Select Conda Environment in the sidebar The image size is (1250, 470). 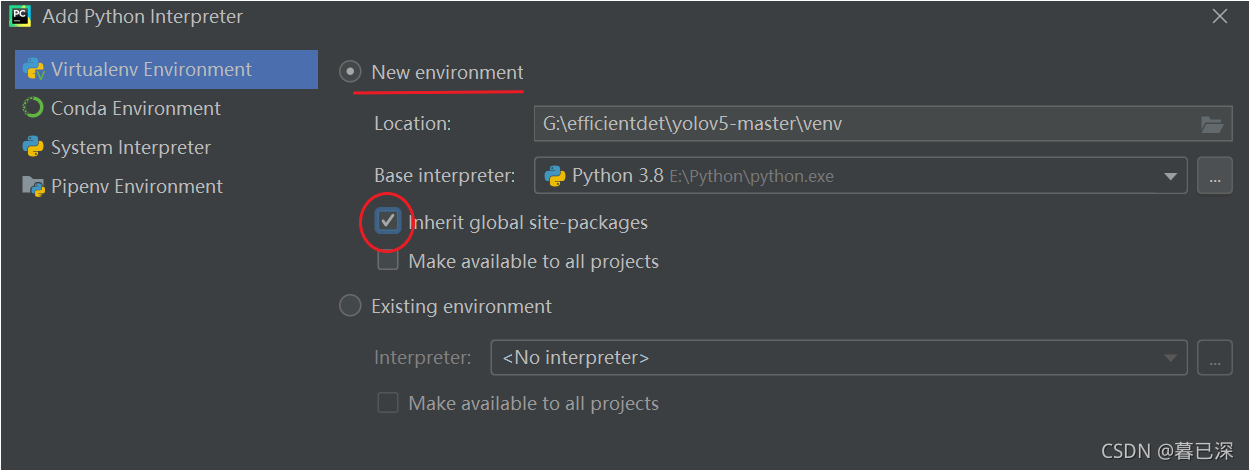click(166, 108)
